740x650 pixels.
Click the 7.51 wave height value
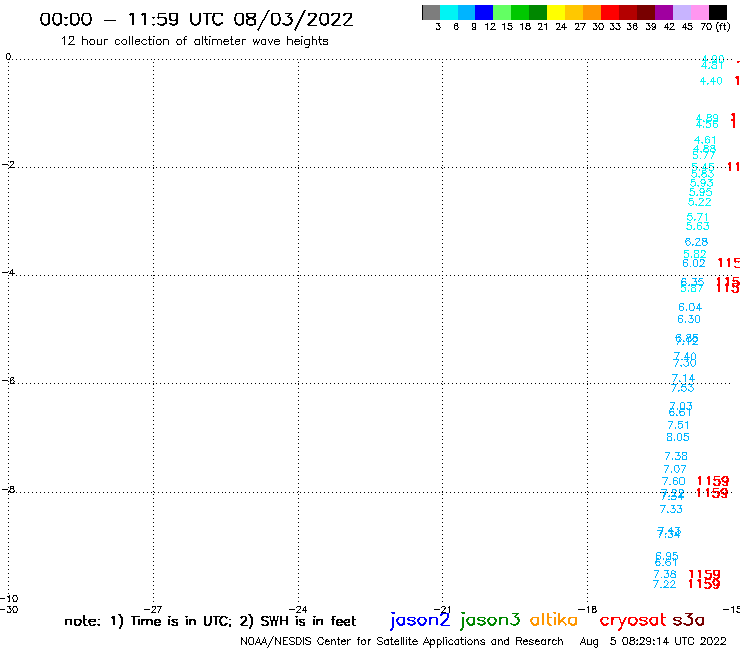click(678, 425)
